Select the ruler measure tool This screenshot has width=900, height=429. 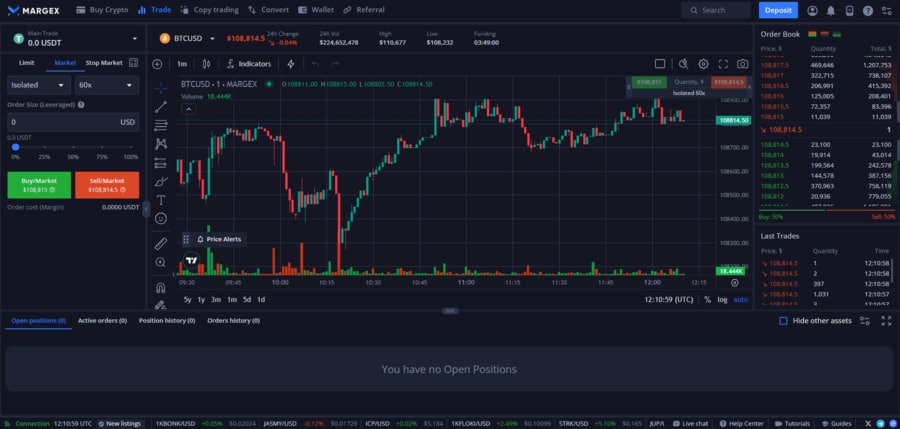point(161,244)
